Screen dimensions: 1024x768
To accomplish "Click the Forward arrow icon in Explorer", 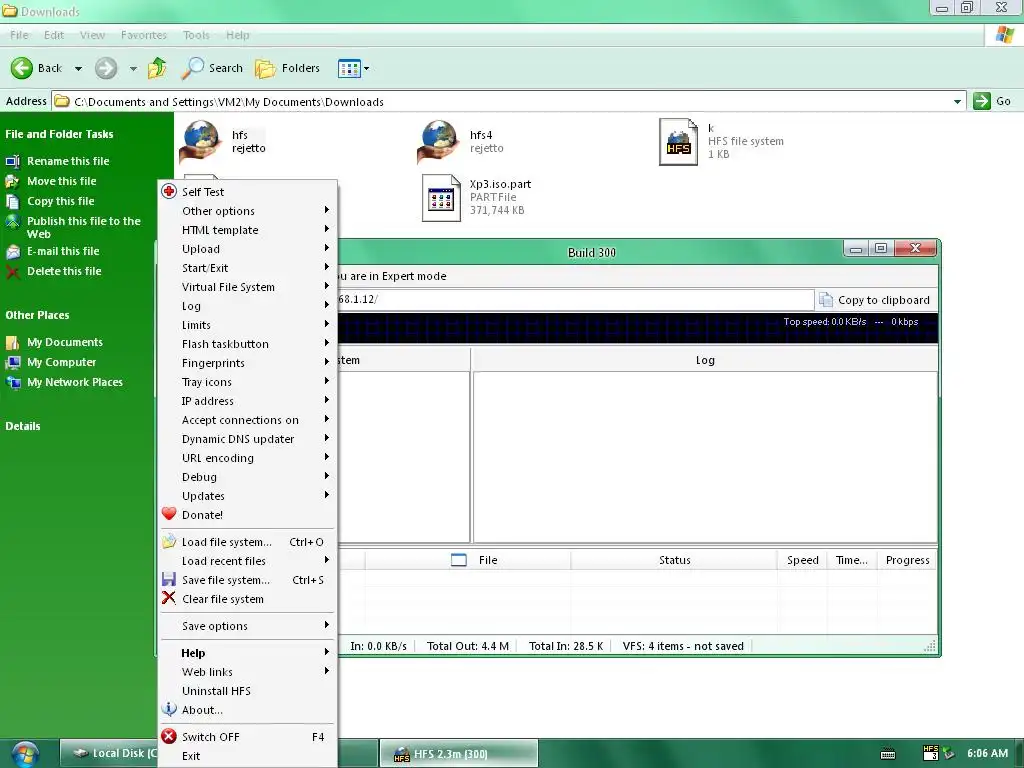I will point(106,68).
